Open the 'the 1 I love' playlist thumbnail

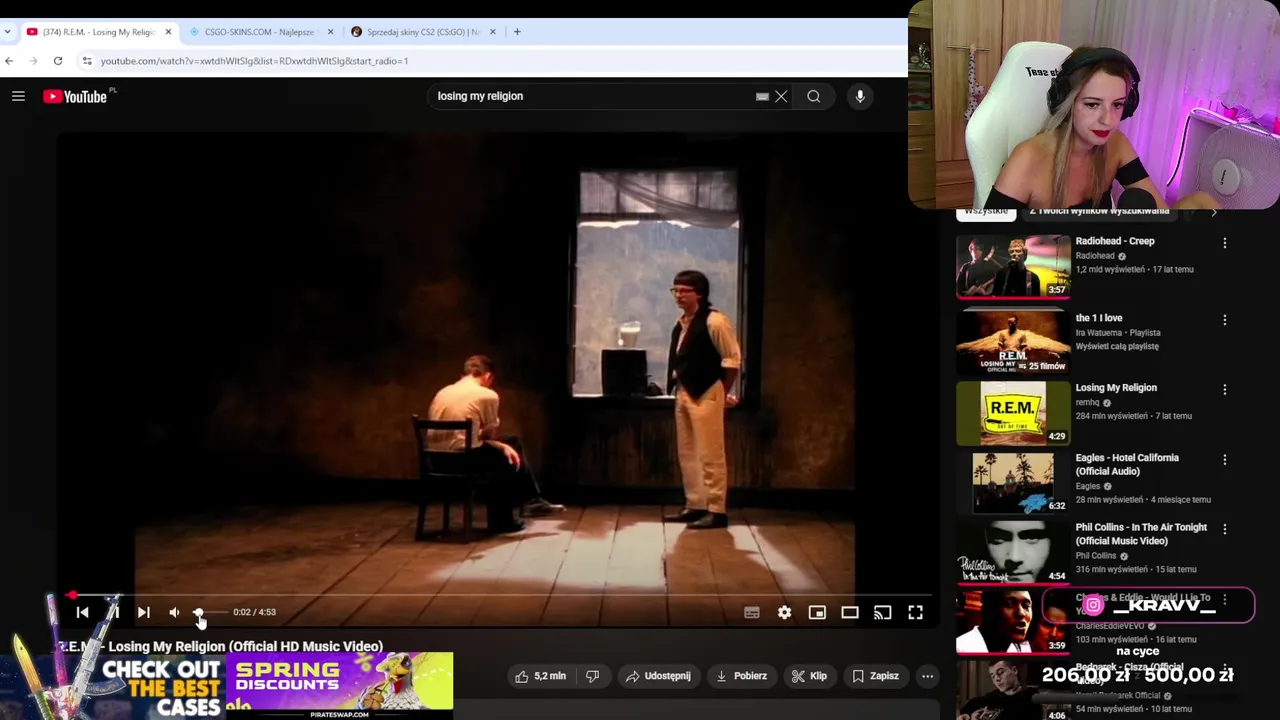pyautogui.click(x=1013, y=340)
